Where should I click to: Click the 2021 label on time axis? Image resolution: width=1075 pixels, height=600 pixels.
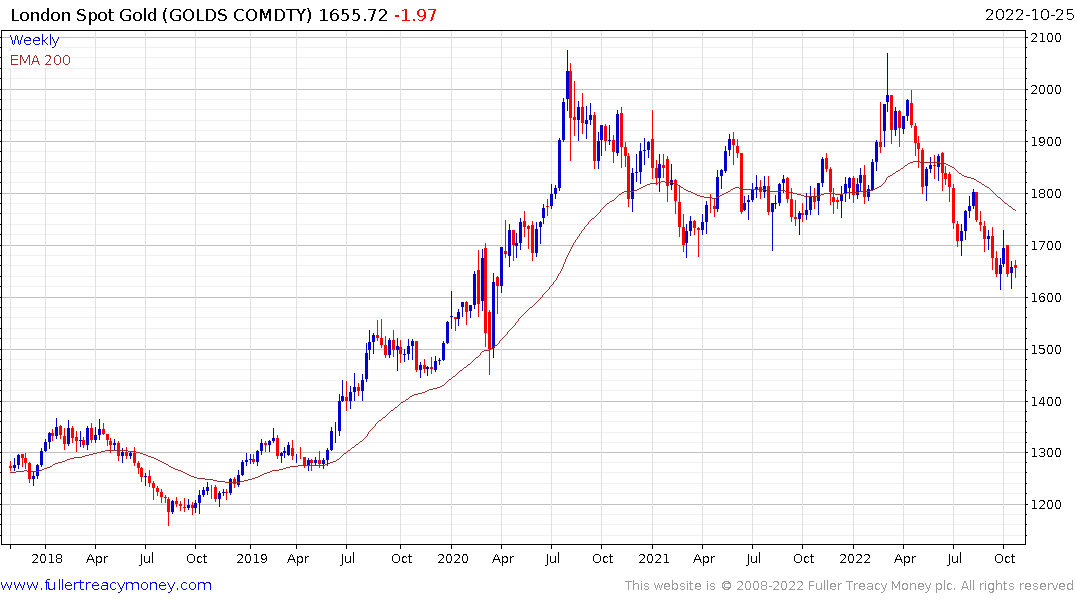point(653,559)
